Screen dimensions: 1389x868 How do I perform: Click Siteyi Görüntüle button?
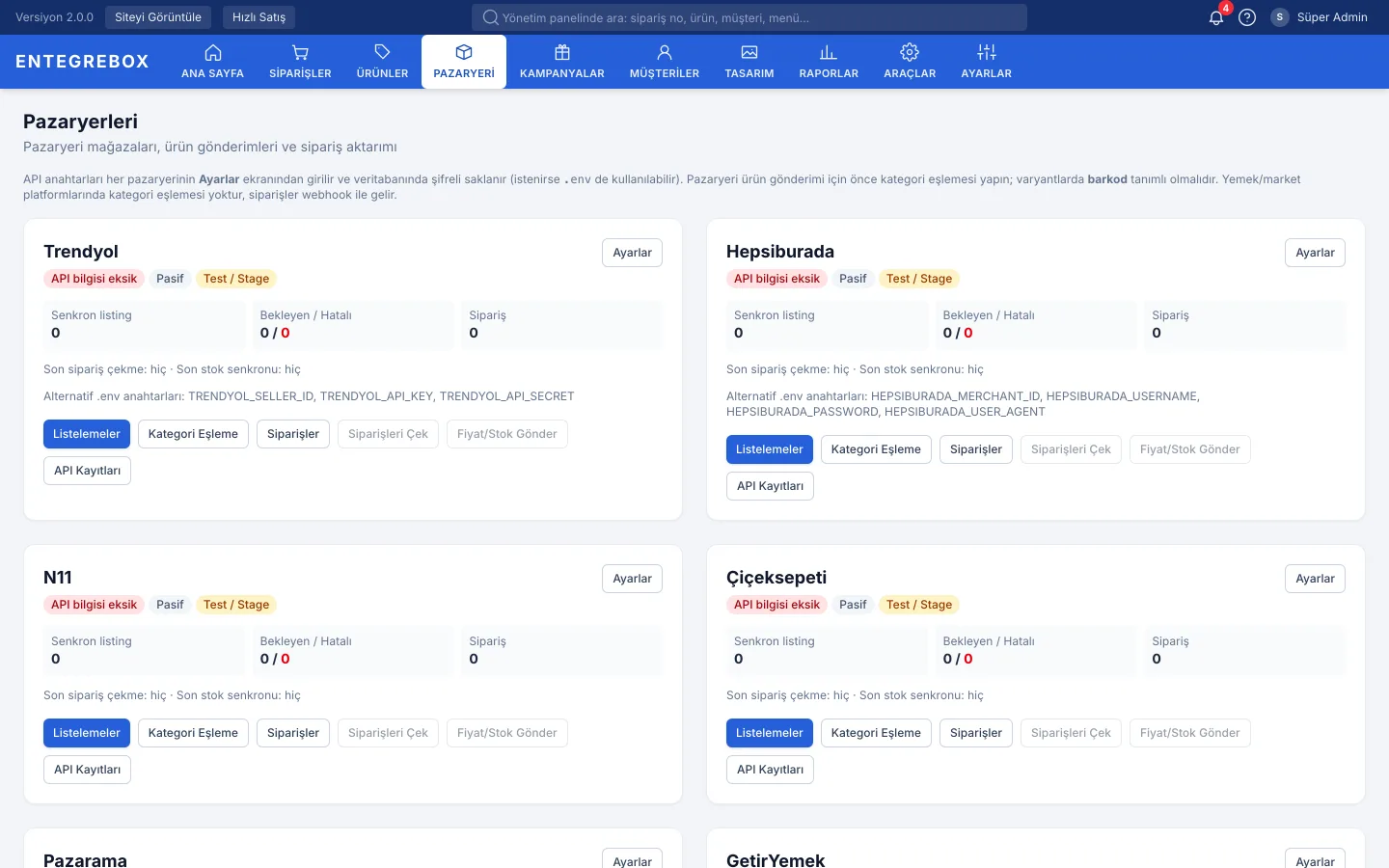pyautogui.click(x=158, y=17)
